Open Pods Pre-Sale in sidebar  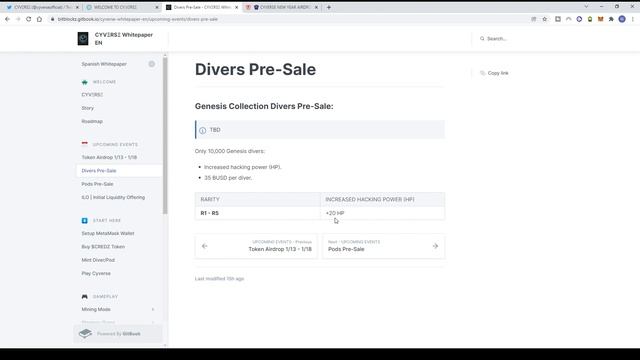(x=97, y=184)
